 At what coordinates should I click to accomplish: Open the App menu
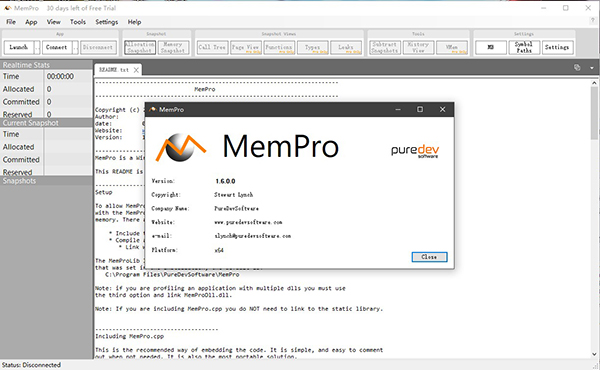[x=31, y=22]
